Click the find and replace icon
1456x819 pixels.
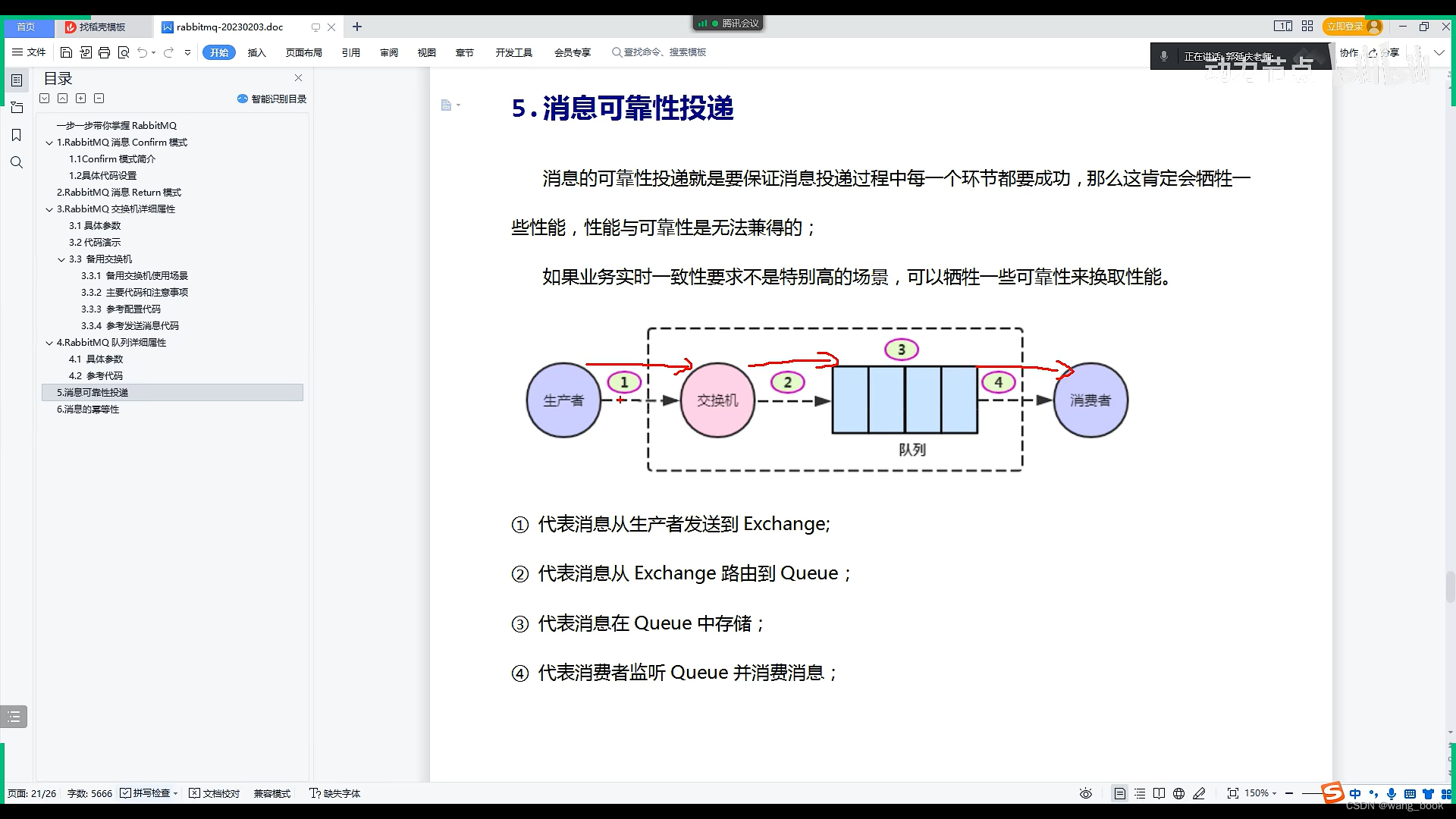tap(124, 52)
